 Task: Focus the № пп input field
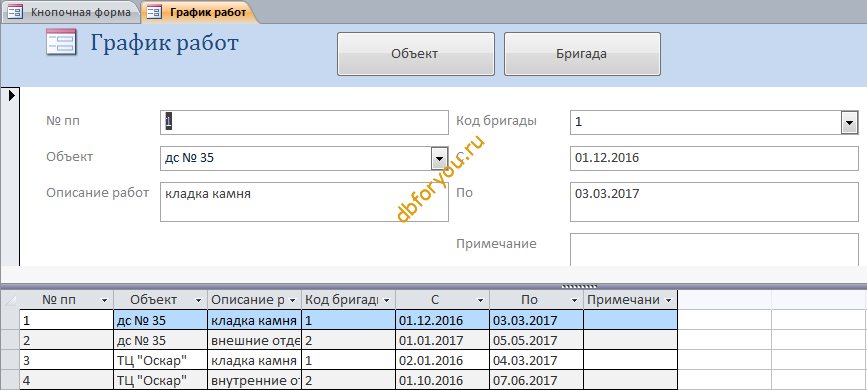pos(304,122)
